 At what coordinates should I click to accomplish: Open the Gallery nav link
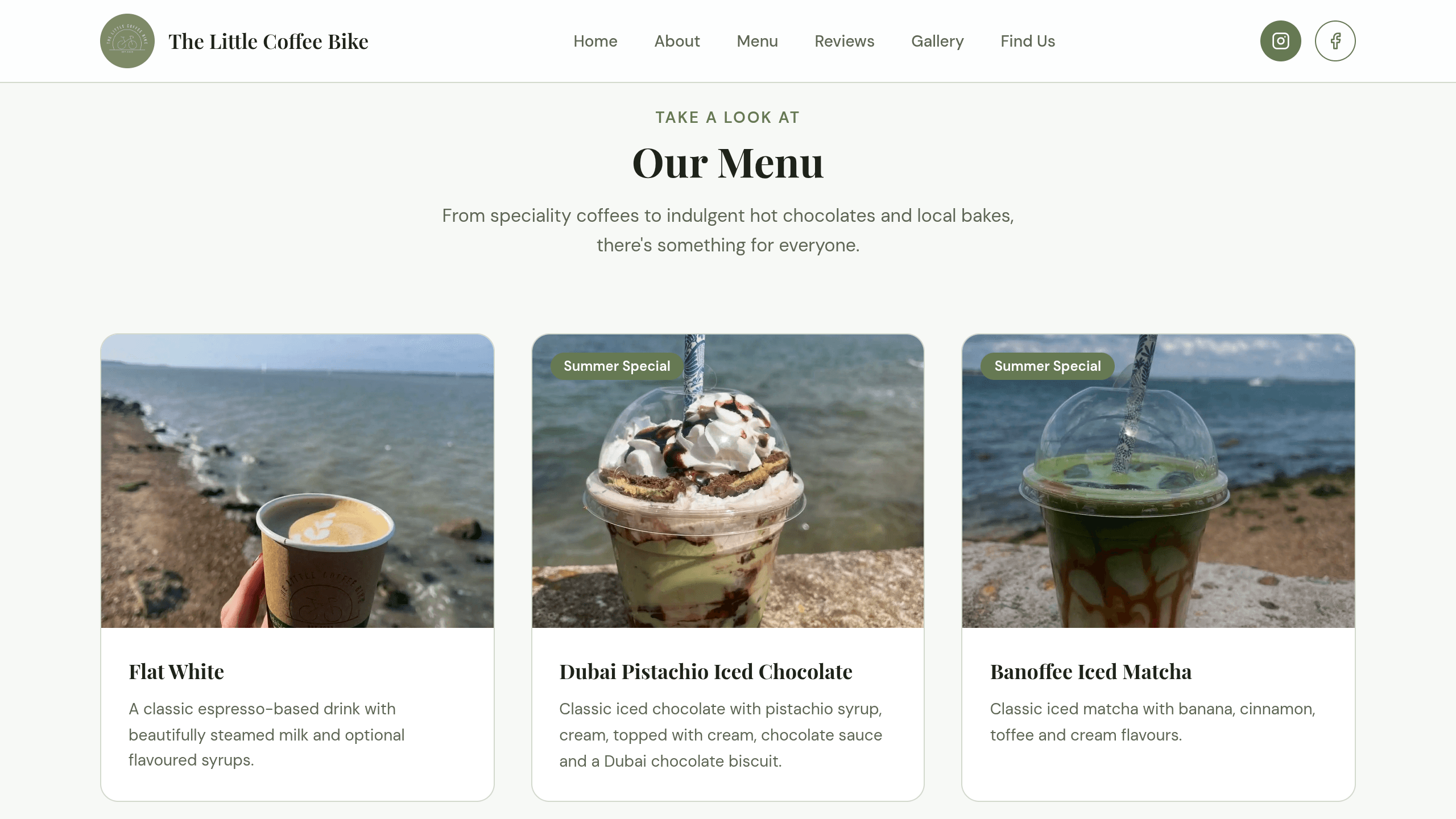[937, 41]
